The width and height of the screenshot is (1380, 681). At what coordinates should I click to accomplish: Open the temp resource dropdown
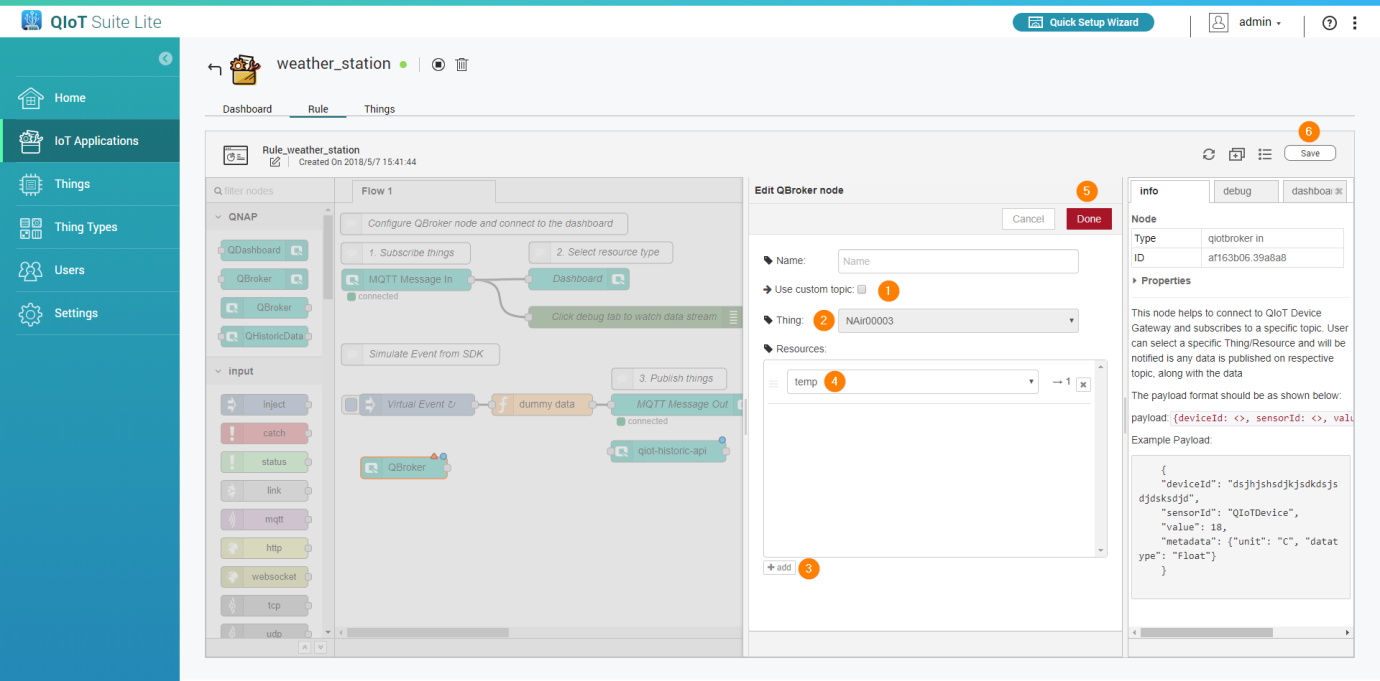click(x=911, y=382)
